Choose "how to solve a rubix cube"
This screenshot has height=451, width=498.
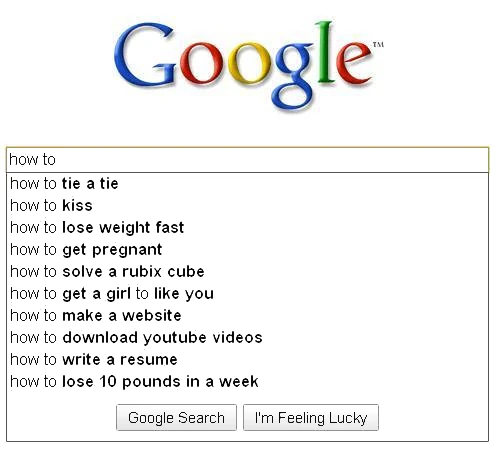pyautogui.click(x=247, y=272)
